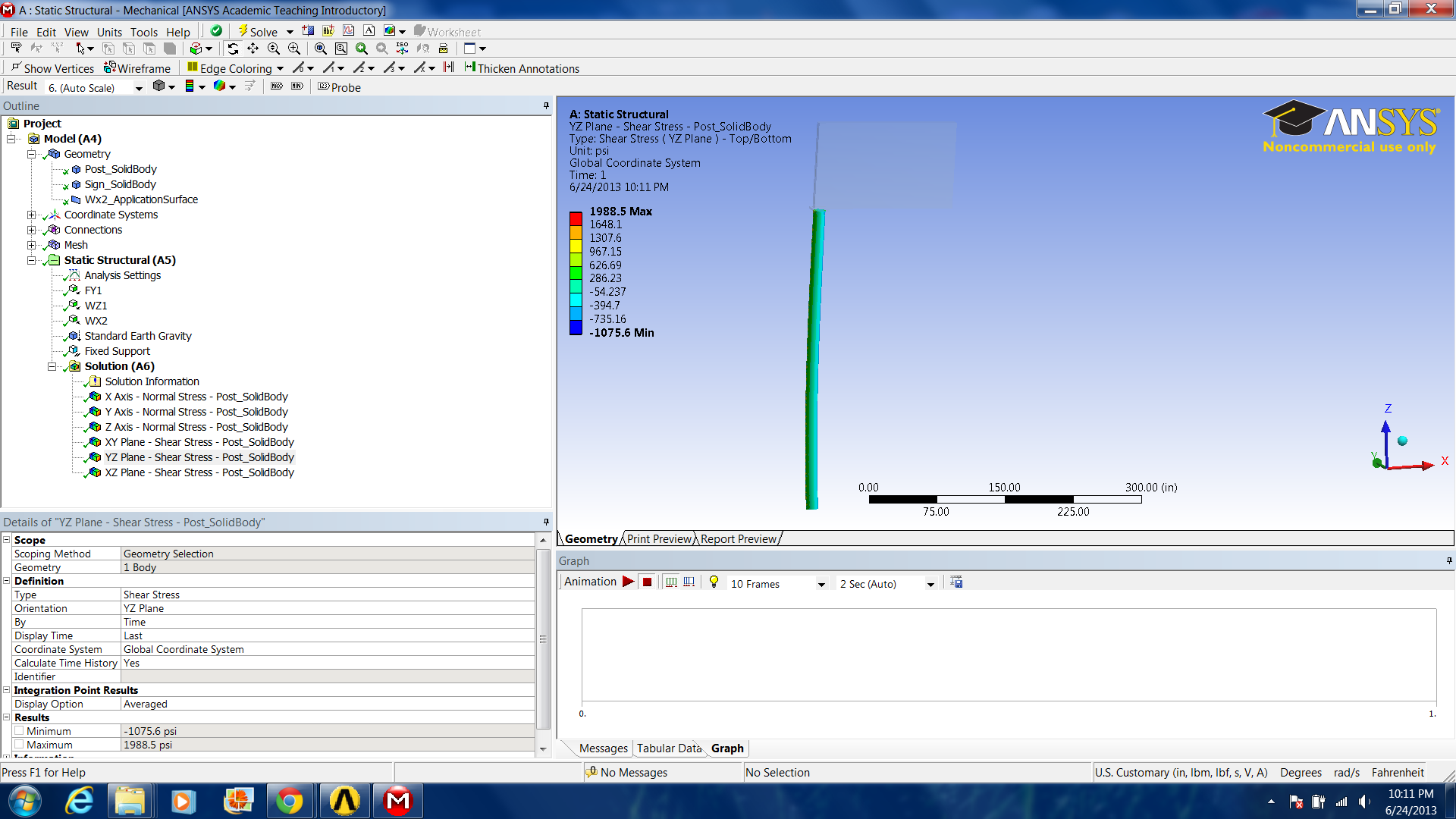Click the ISO view icon

(403, 49)
